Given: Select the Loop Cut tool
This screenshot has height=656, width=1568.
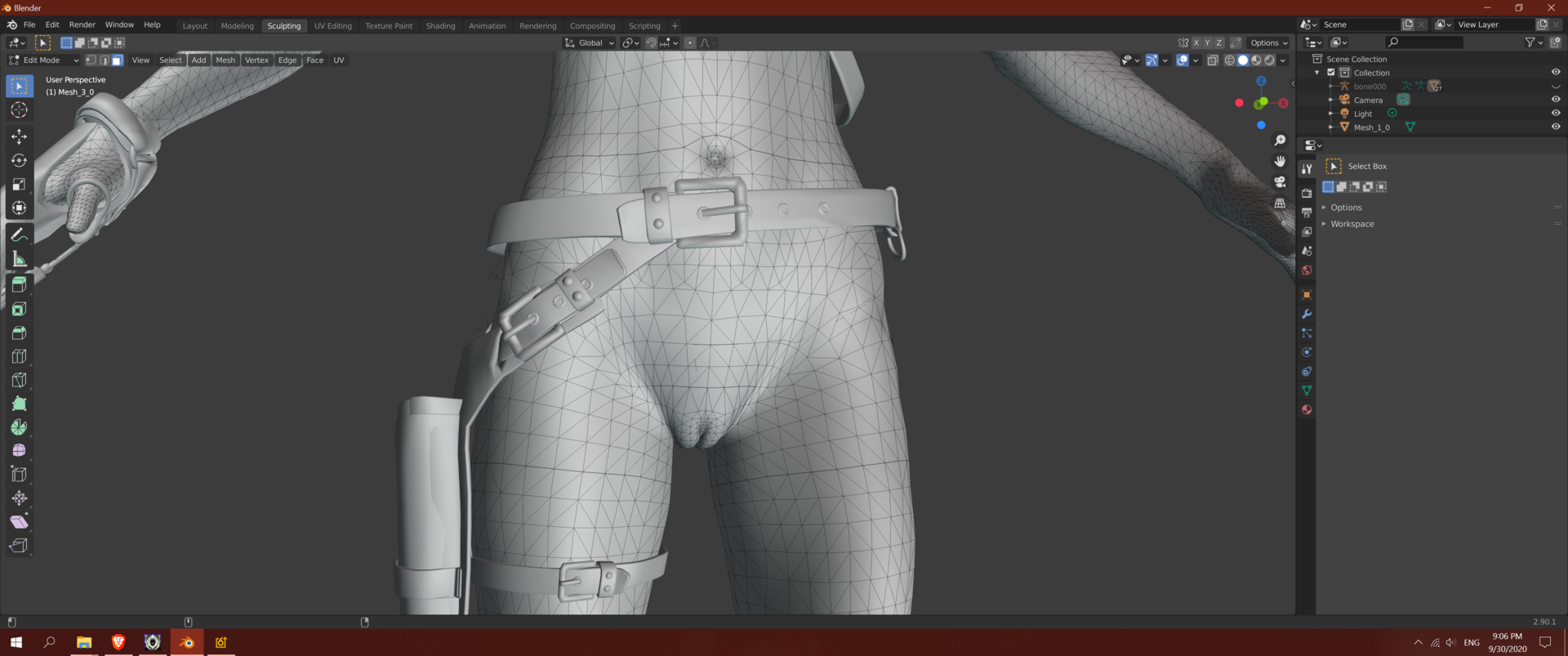Looking at the screenshot, I should click(19, 356).
